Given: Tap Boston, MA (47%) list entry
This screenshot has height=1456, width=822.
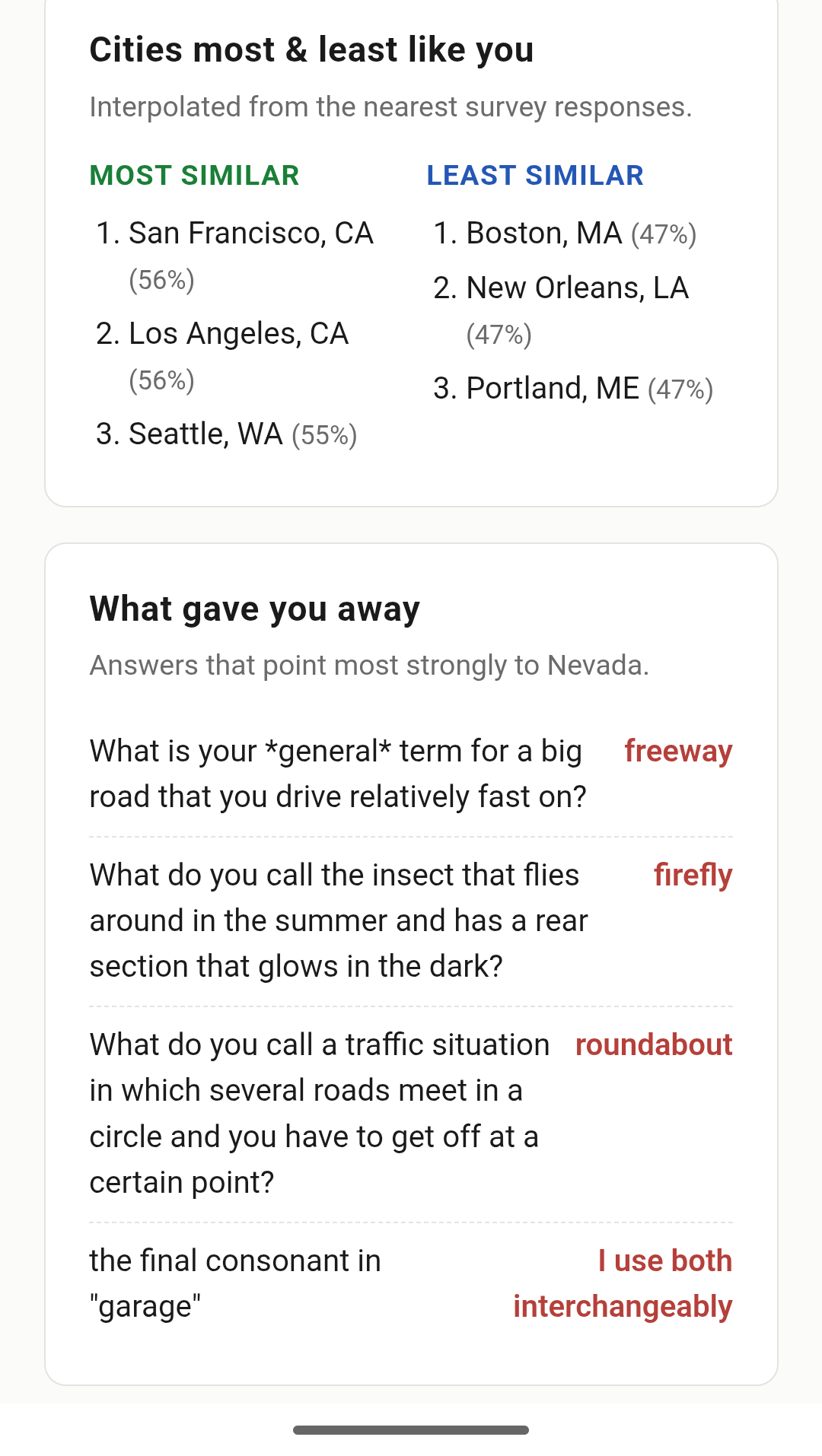Looking at the screenshot, I should pos(566,234).
